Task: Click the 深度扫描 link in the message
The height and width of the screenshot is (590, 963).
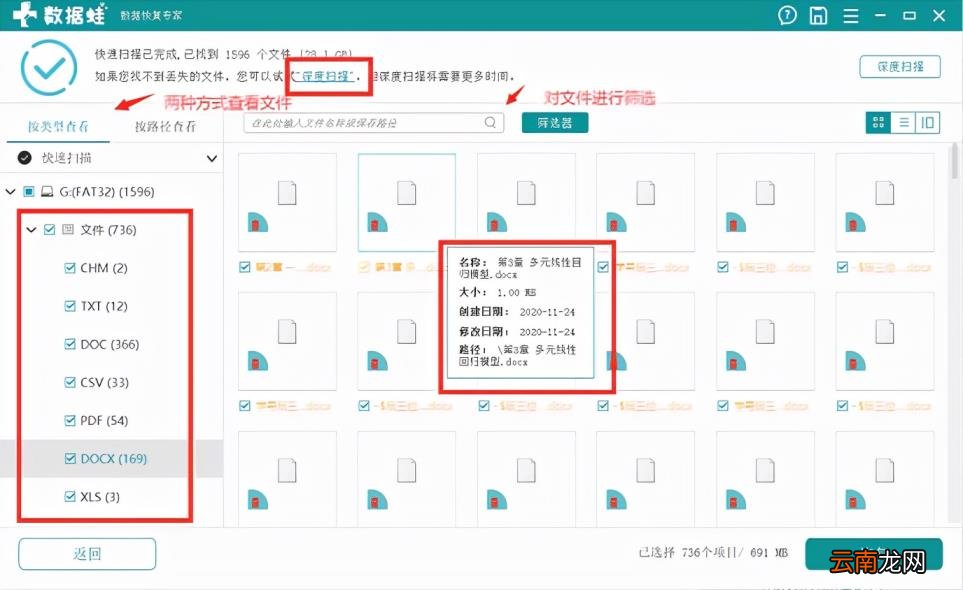Action: [327, 76]
